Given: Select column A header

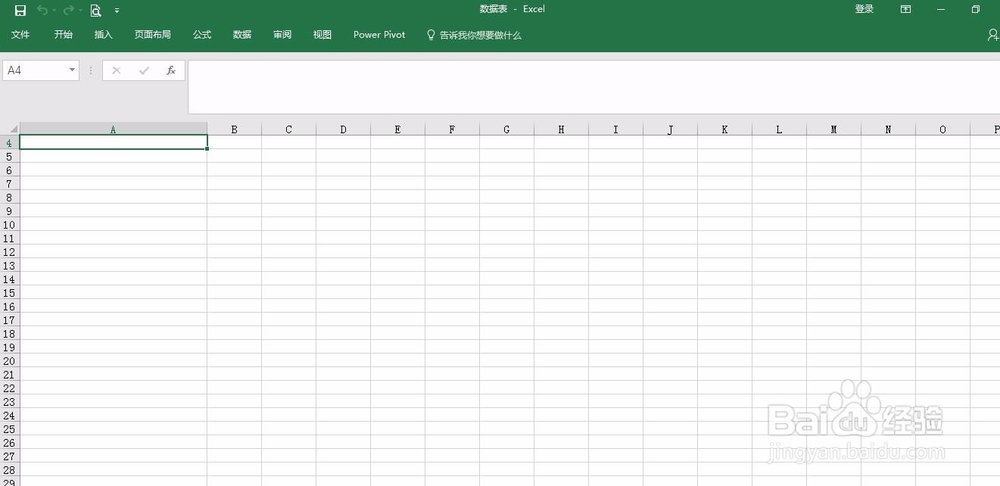Looking at the screenshot, I should click(114, 129).
